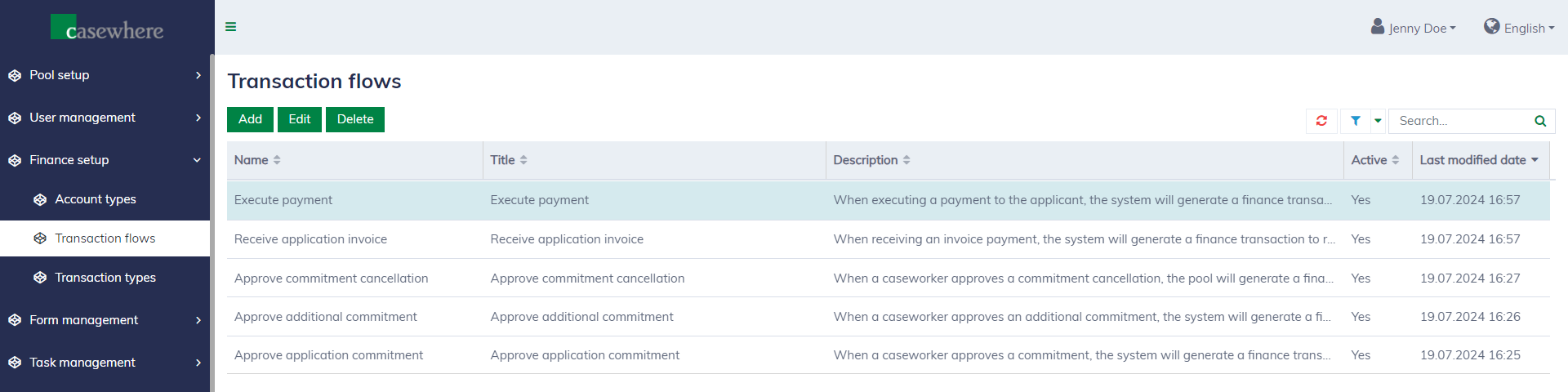1568x392 pixels.
Task: Select the Approve commitment cancellation row
Action: 331,278
